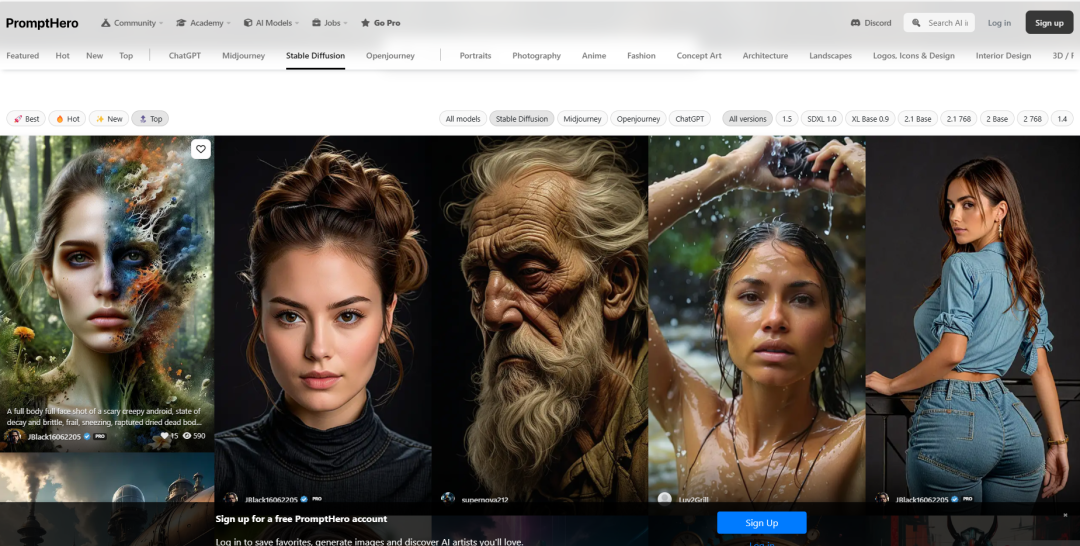This screenshot has width=1080, height=546.
Task: Open supernova212 user profile
Action: click(x=485, y=500)
